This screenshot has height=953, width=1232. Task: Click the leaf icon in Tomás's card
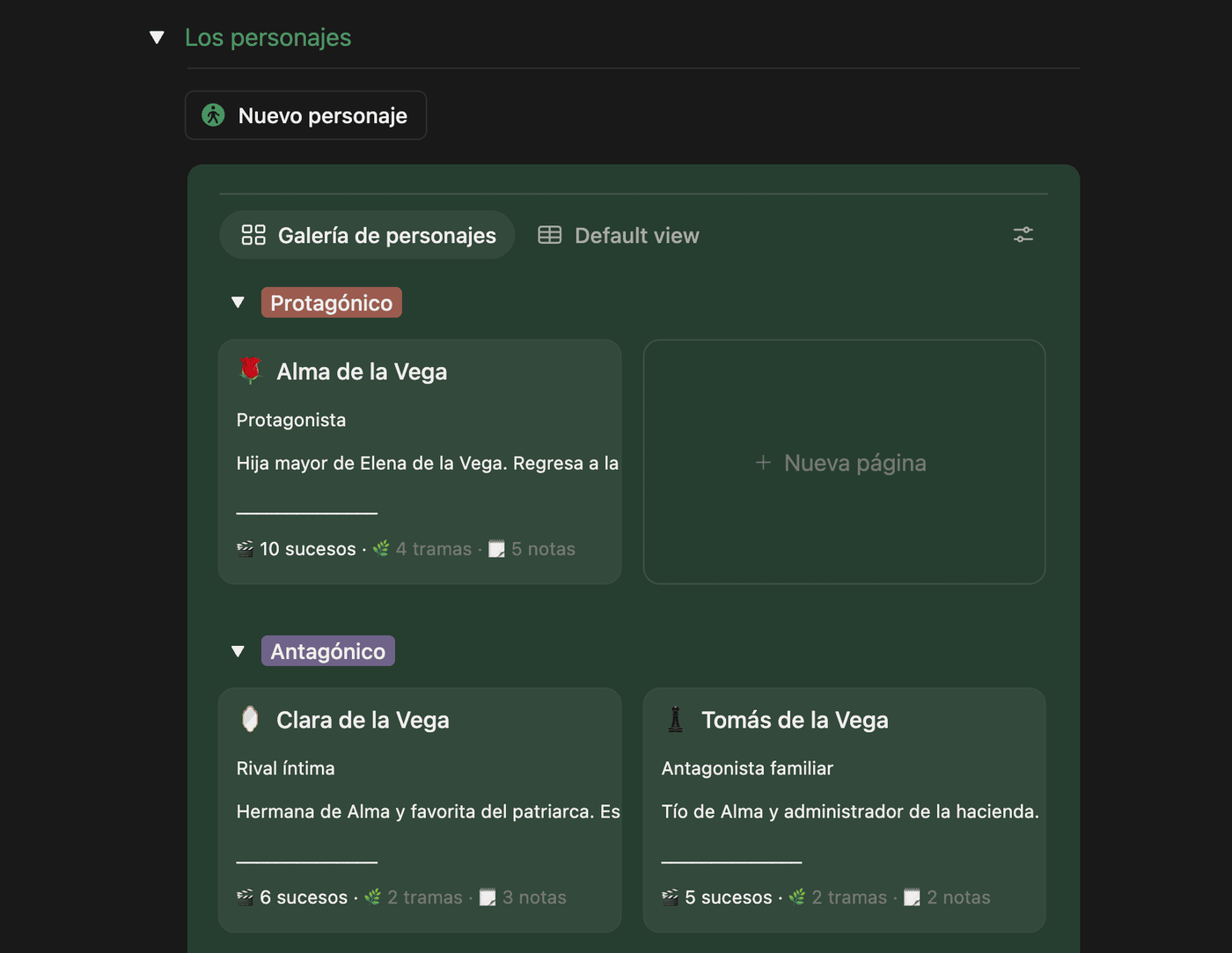[797, 898]
